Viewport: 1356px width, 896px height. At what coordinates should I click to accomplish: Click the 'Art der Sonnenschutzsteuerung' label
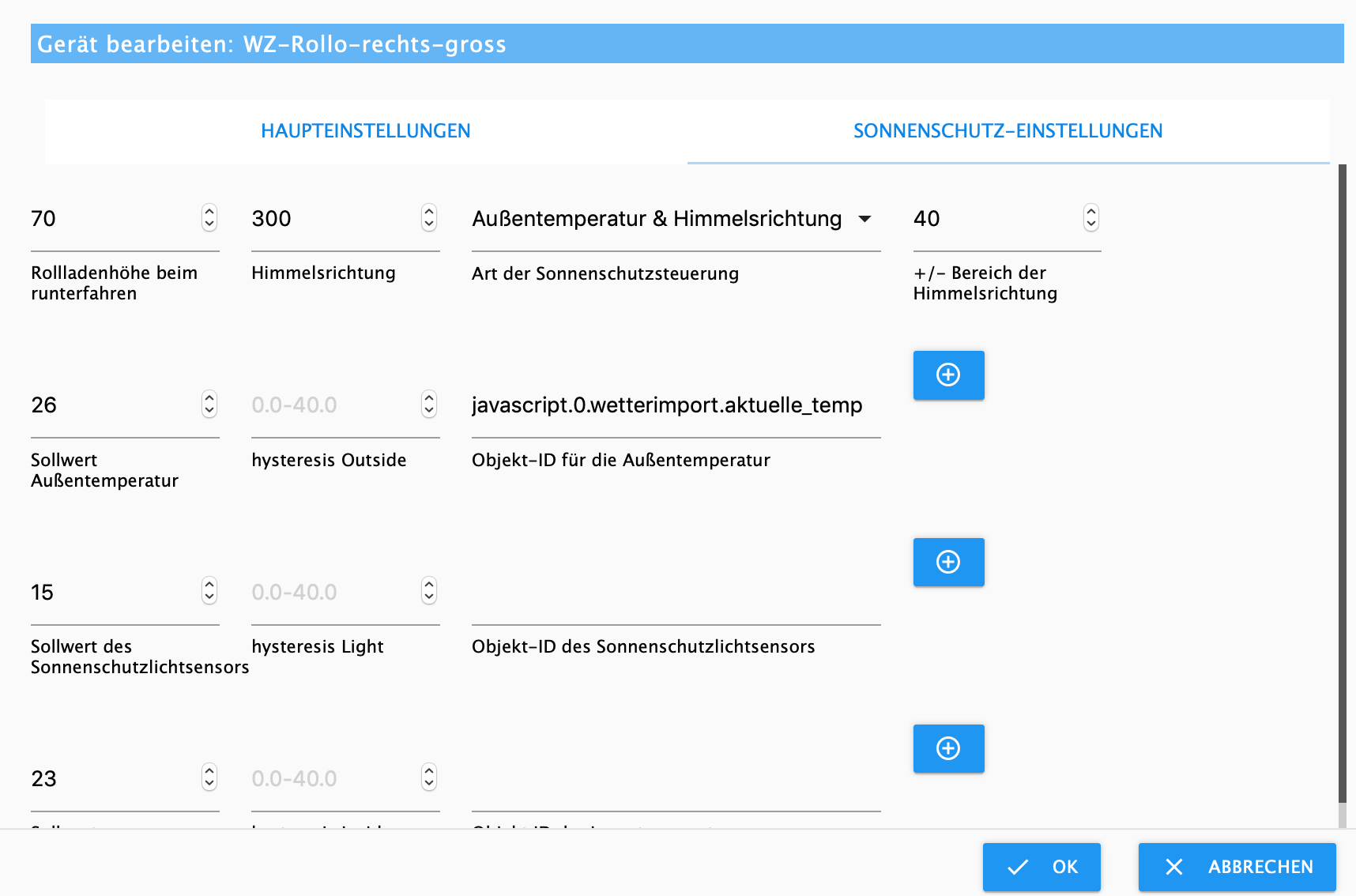[605, 273]
